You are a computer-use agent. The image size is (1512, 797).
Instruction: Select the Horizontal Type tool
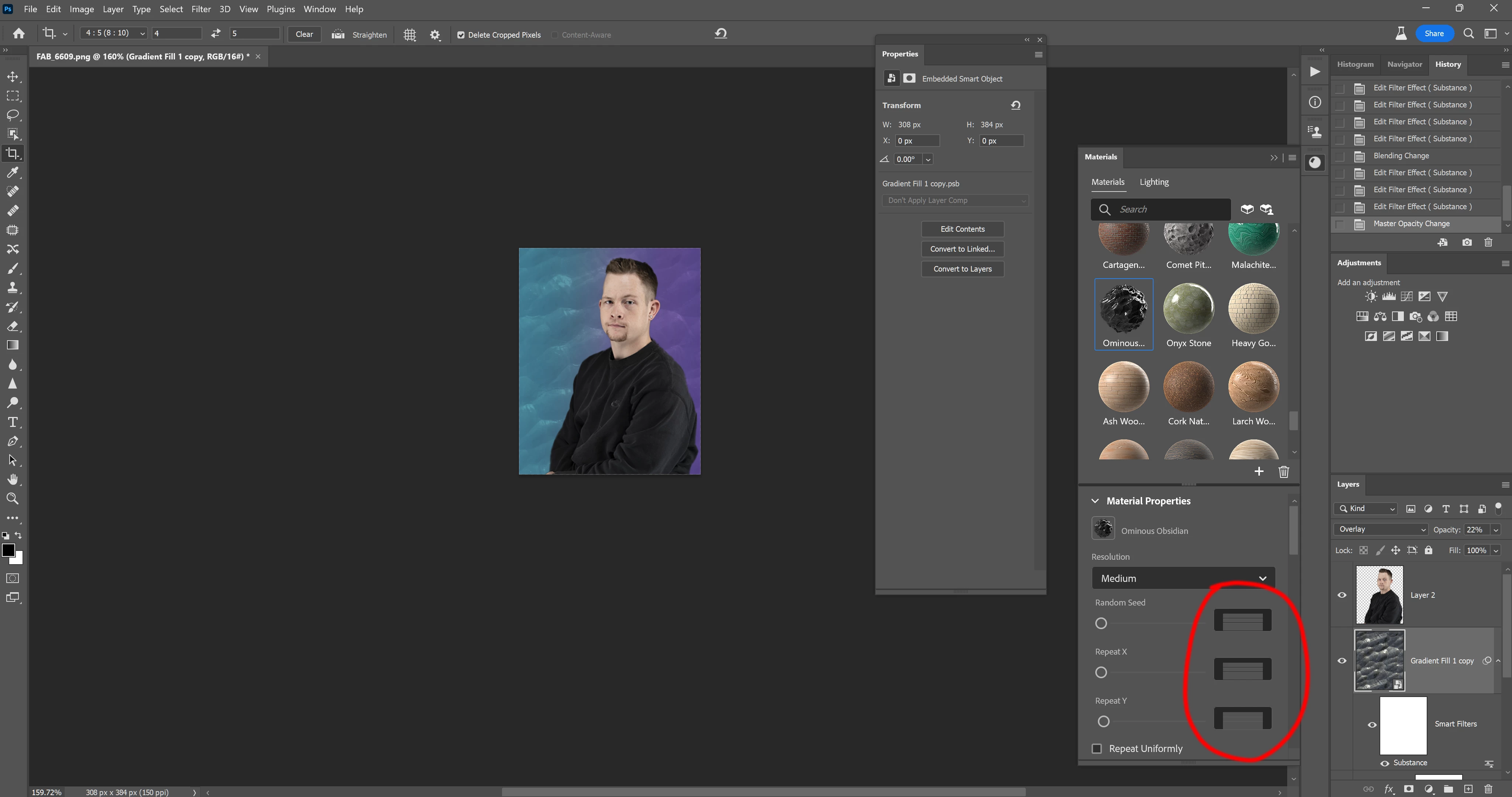pyautogui.click(x=13, y=422)
